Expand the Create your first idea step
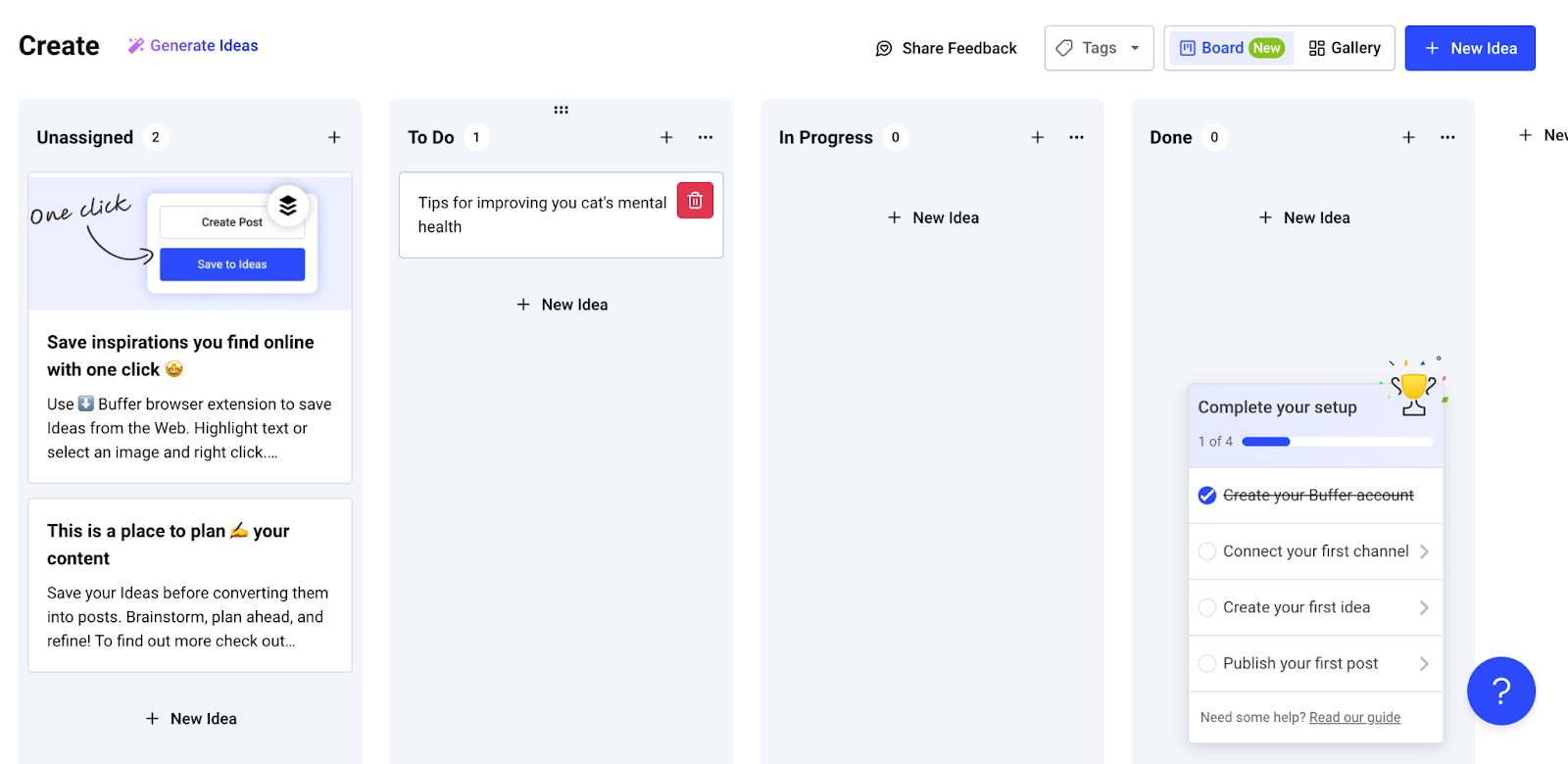The height and width of the screenshot is (764, 1568). coord(1423,608)
